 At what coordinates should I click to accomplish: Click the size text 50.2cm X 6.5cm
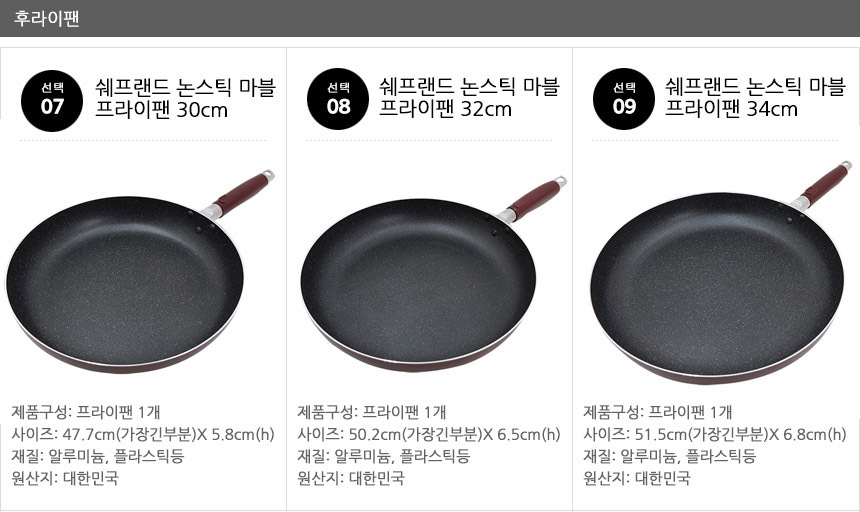point(429,434)
